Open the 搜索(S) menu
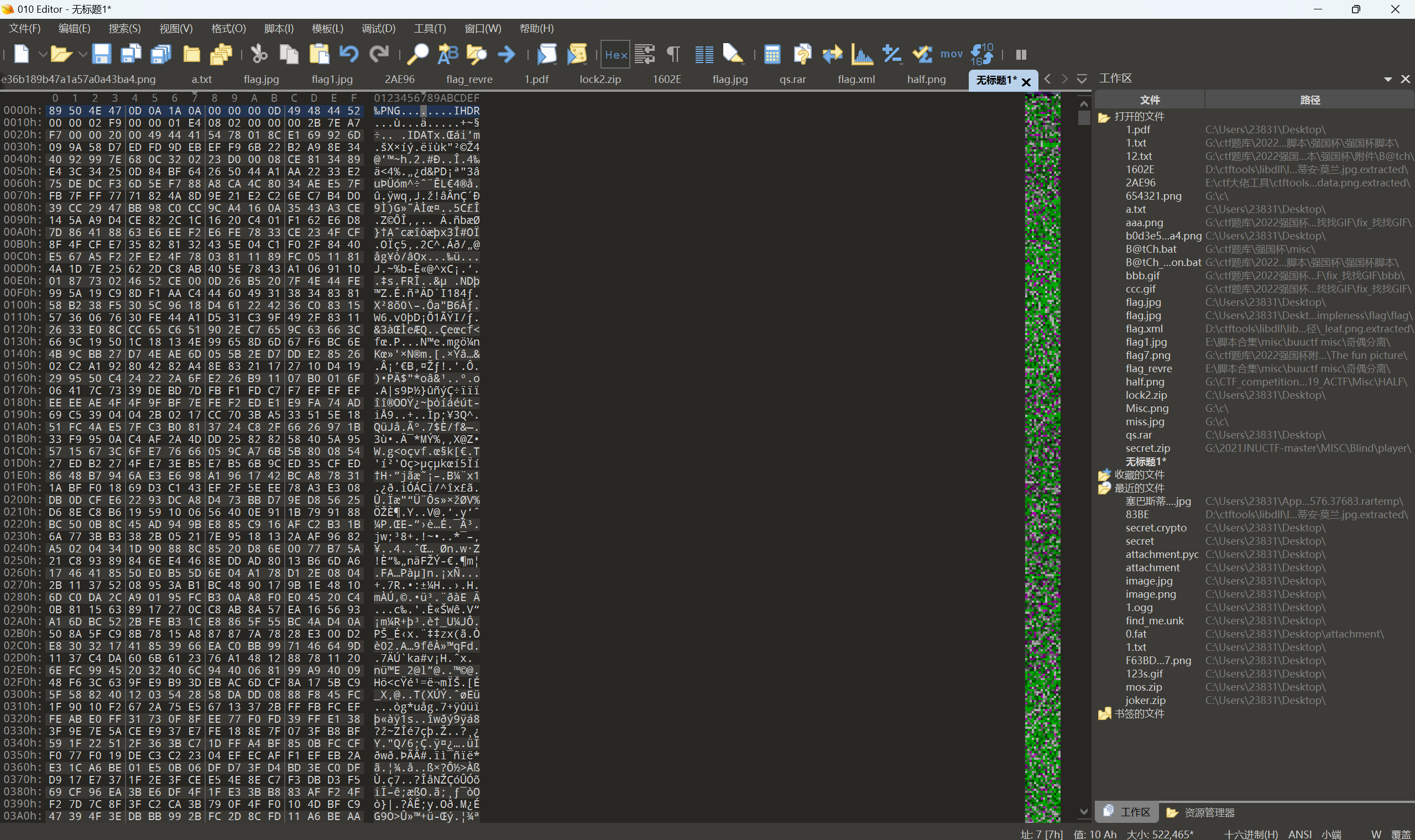Viewport: 1415px width, 840px height. (124, 28)
